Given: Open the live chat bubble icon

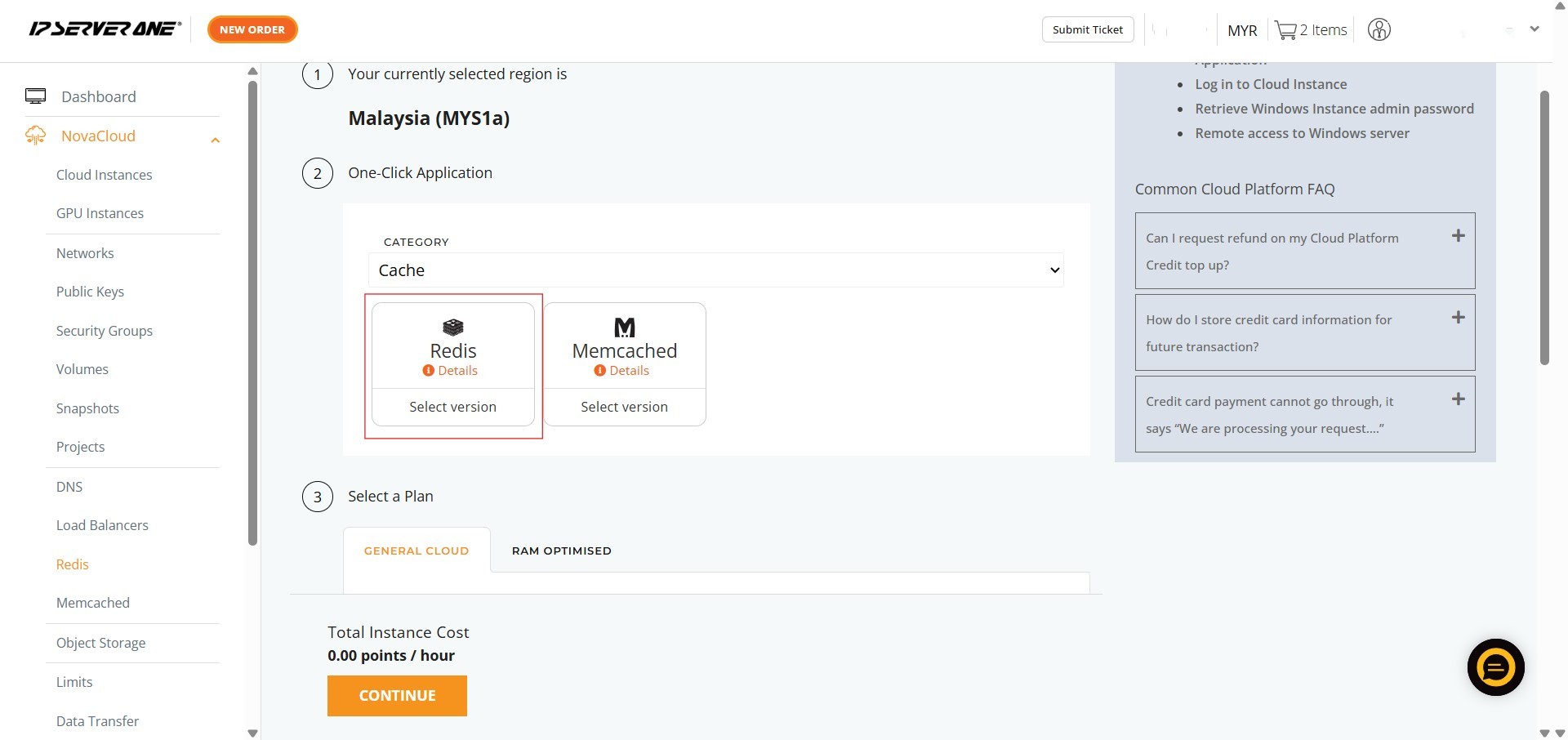Looking at the screenshot, I should point(1495,667).
